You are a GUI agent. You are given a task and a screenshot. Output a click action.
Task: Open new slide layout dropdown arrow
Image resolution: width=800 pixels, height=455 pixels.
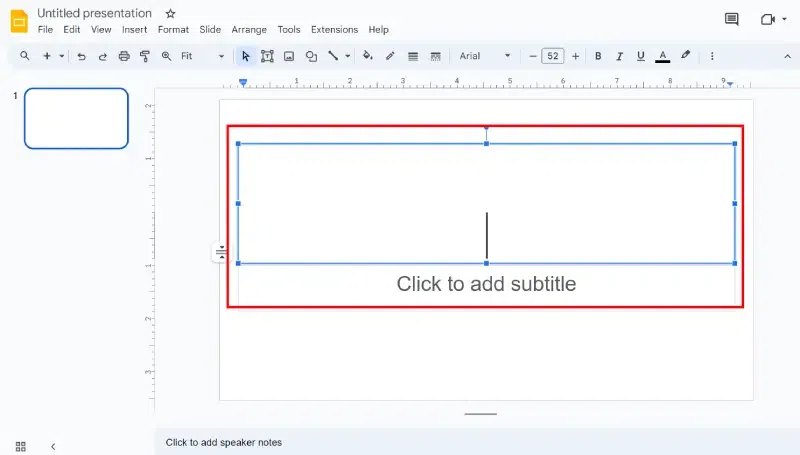[61, 56]
